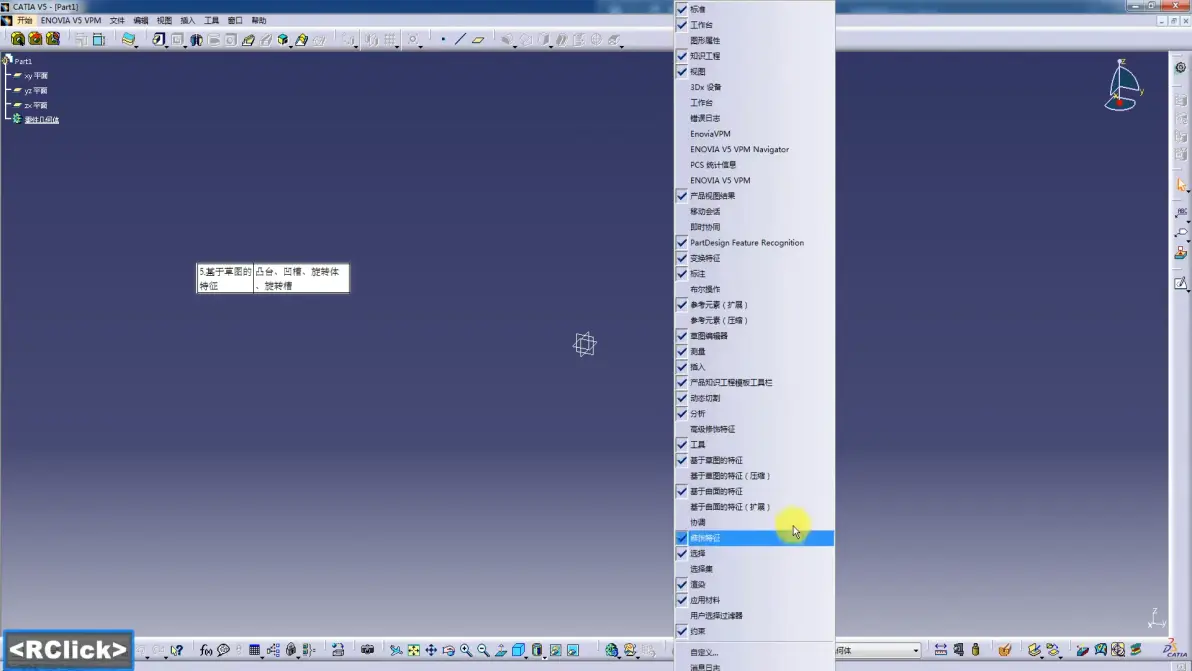Open the 工具 menu
1192x671 pixels.
click(x=211, y=21)
